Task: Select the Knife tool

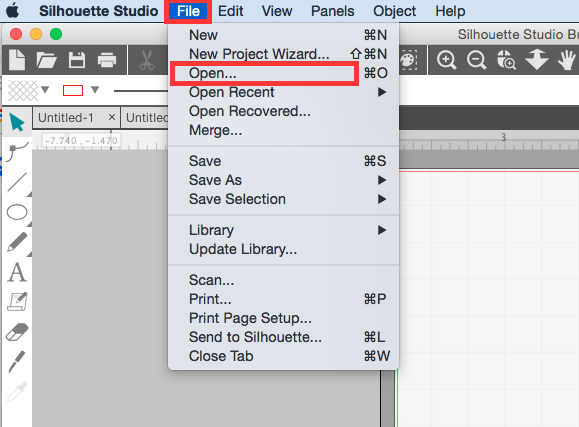Action: [x=17, y=361]
